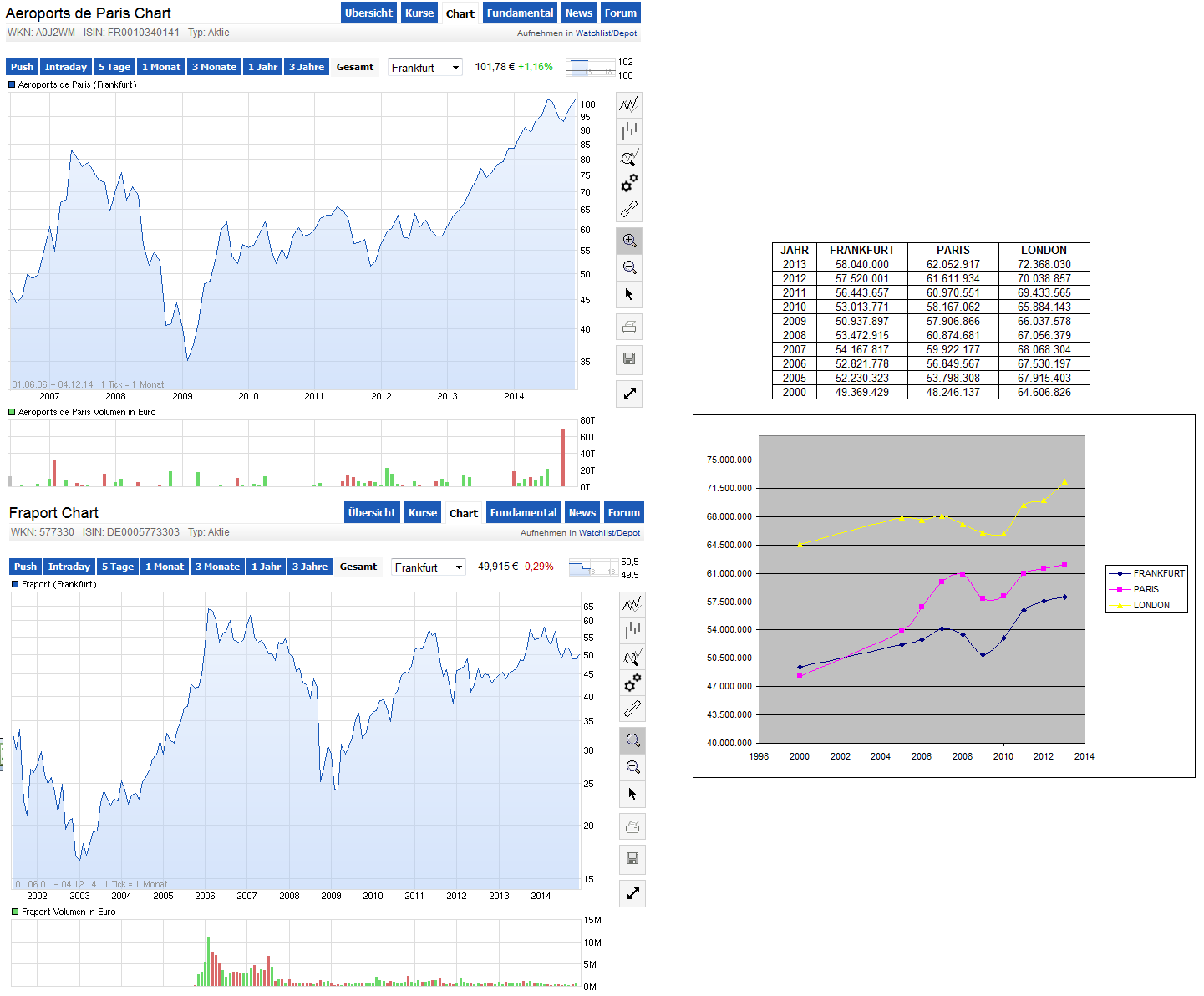This screenshot has height=996, width=1204.
Task: Print the Fraport chart using the printer icon
Action: coord(632,826)
